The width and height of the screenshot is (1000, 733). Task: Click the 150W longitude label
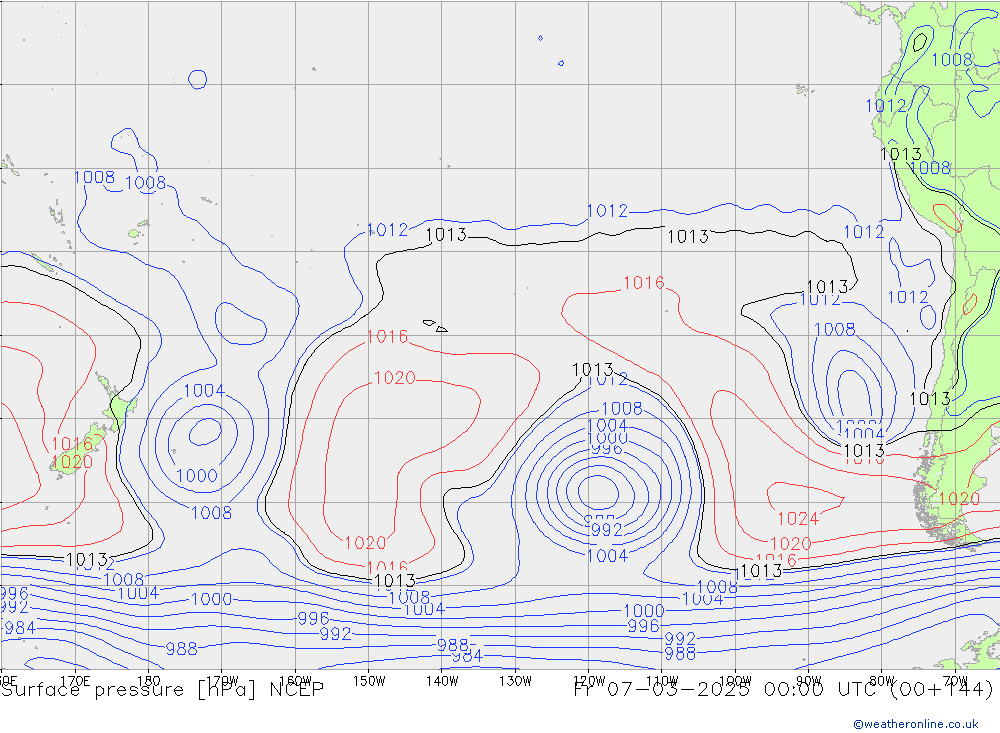(369, 681)
